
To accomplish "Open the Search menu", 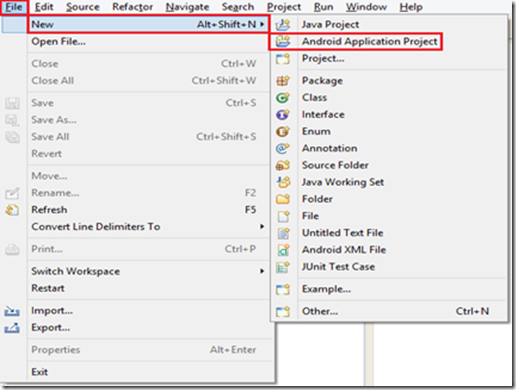I will pos(238,7).
